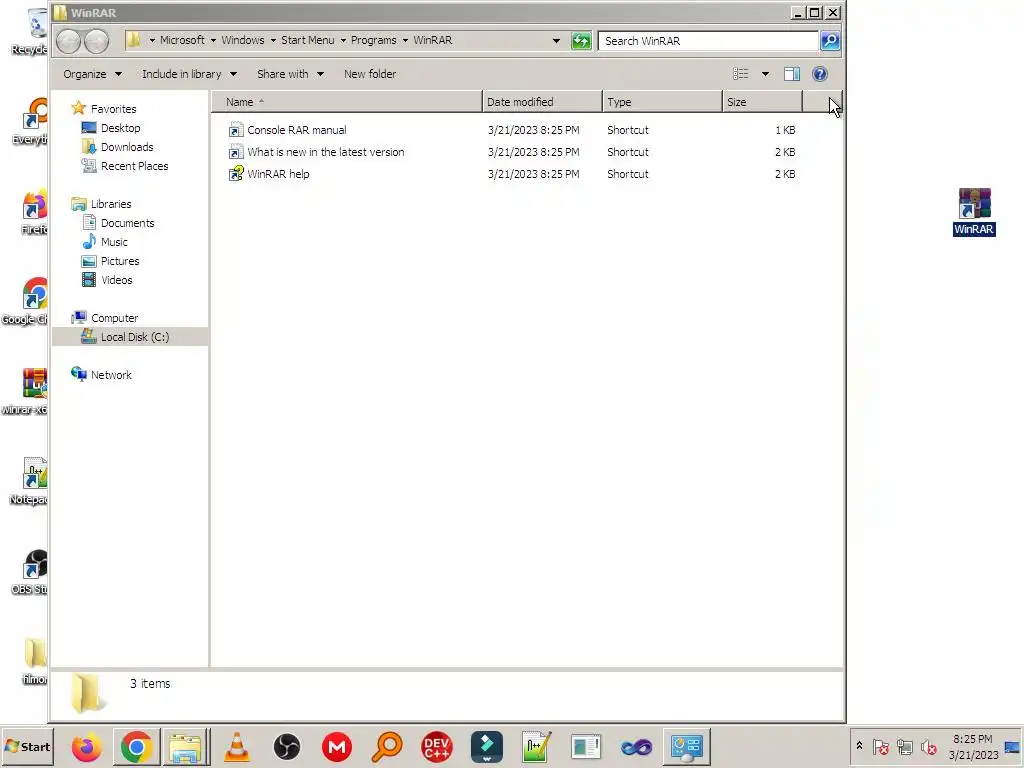Show hidden tray icons arrow

(x=859, y=746)
